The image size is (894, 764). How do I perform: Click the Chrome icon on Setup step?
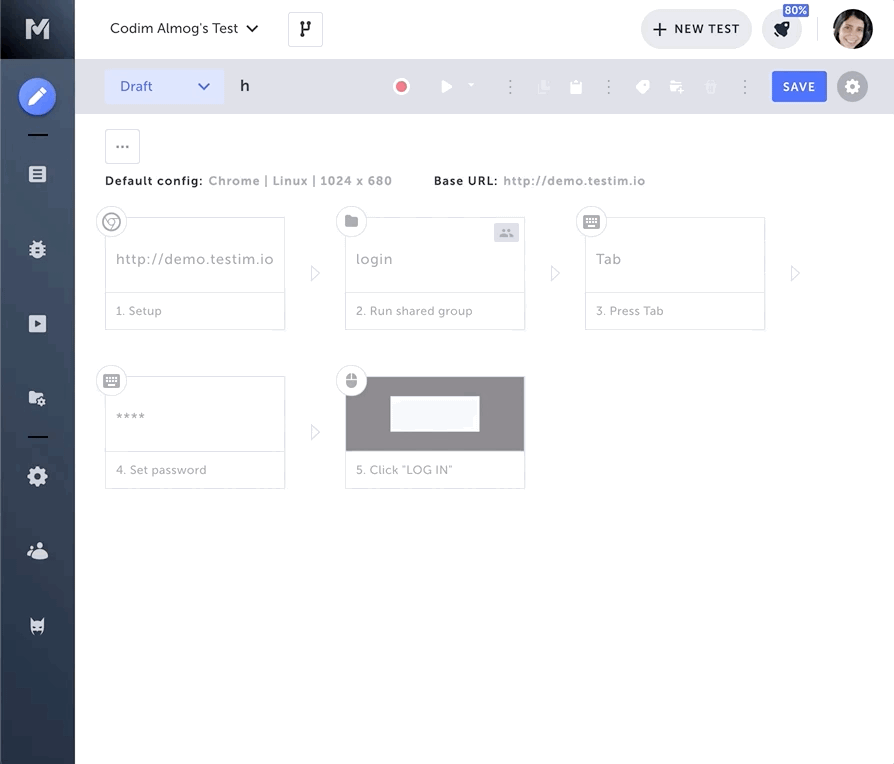coord(111,222)
